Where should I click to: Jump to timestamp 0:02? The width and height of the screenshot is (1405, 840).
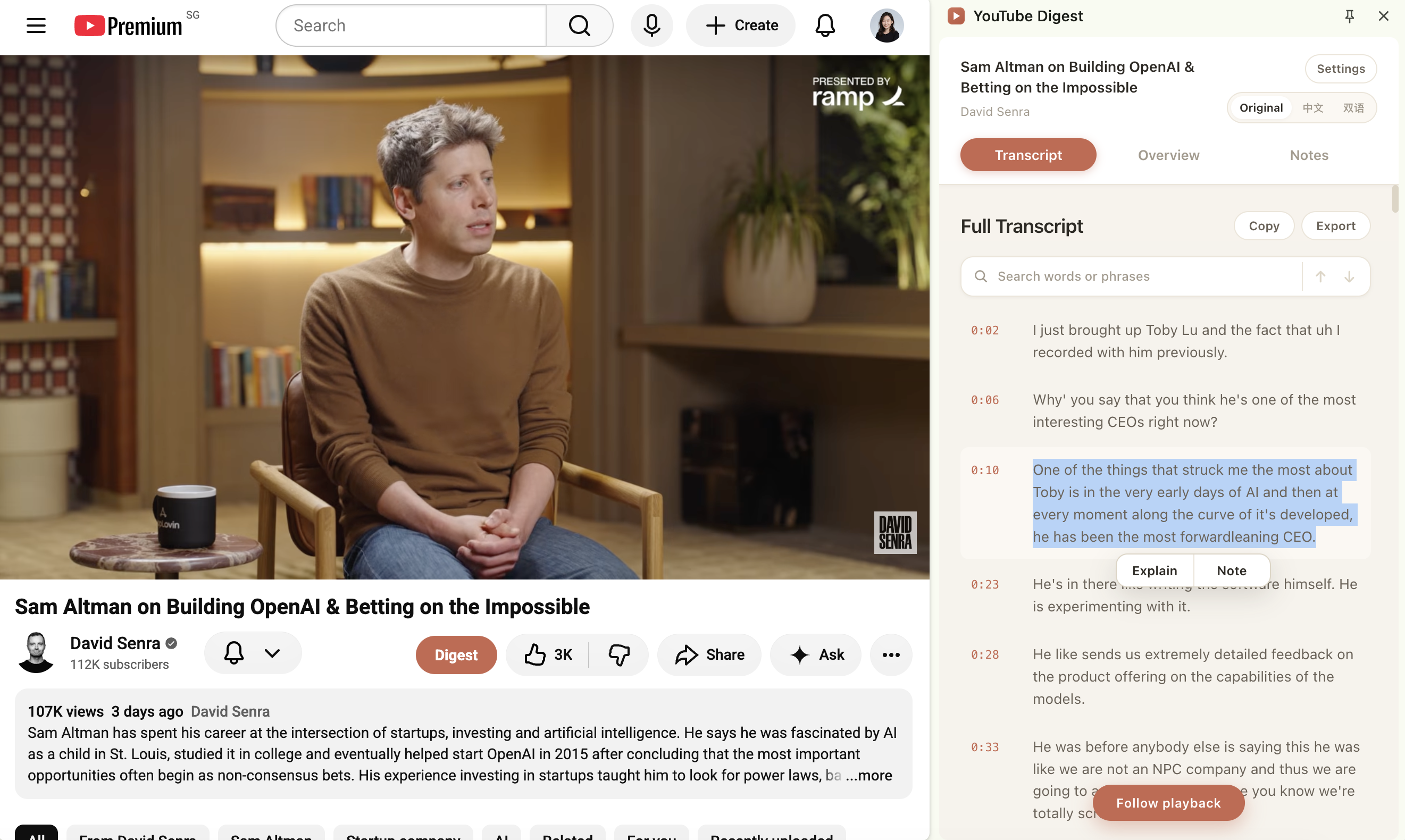984,330
